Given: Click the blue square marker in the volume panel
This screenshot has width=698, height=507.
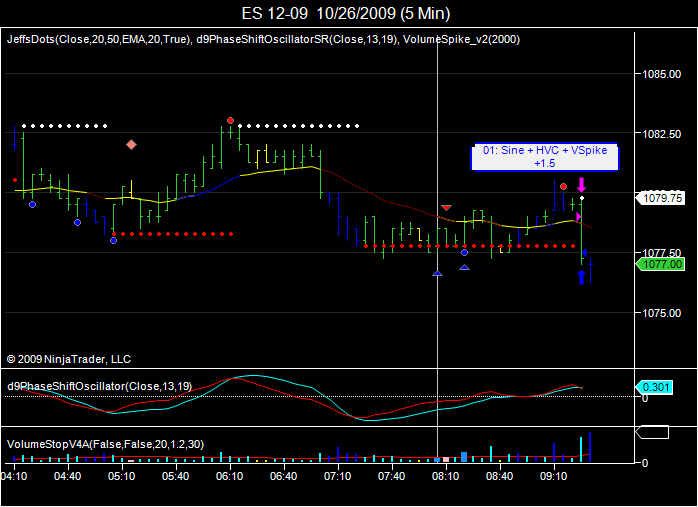Looking at the screenshot, I should (x=464, y=457).
